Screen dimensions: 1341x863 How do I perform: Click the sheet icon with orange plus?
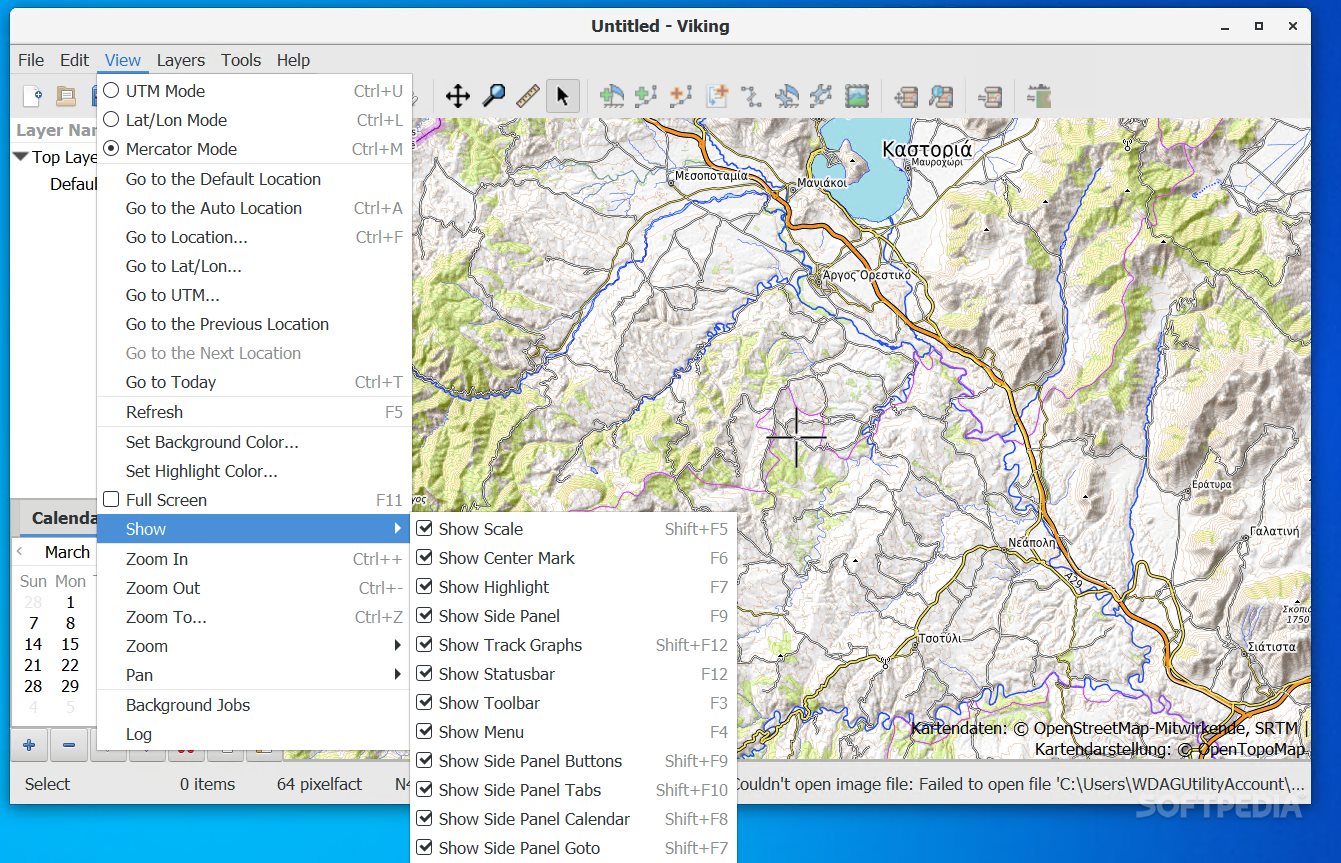pyautogui.click(x=717, y=96)
